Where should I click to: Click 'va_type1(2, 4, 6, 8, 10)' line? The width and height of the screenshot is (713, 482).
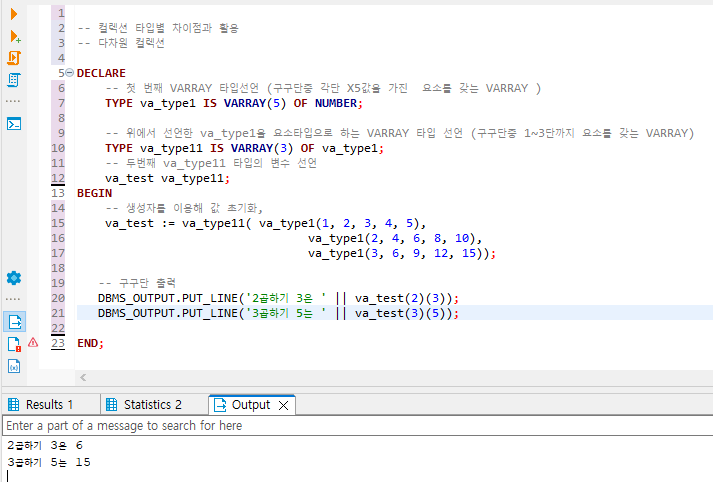click(x=394, y=238)
